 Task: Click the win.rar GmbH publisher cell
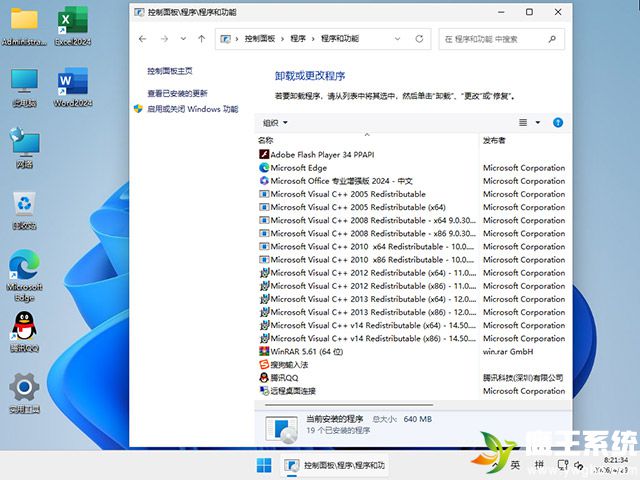[x=508, y=351]
